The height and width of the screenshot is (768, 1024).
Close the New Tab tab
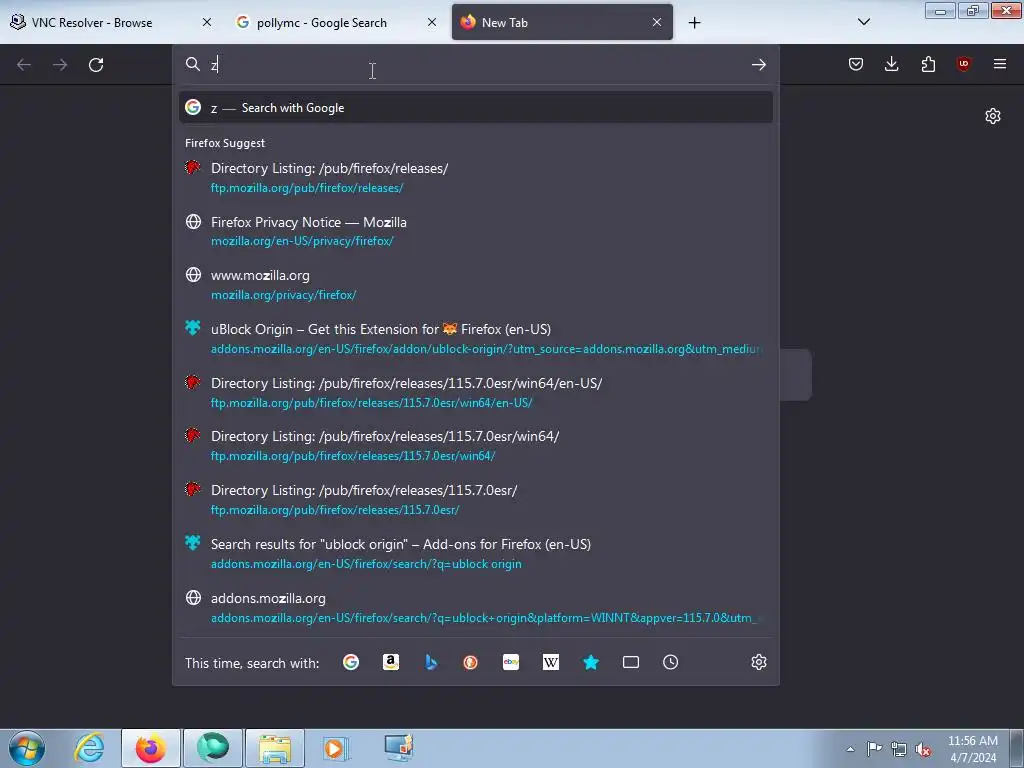coord(657,22)
